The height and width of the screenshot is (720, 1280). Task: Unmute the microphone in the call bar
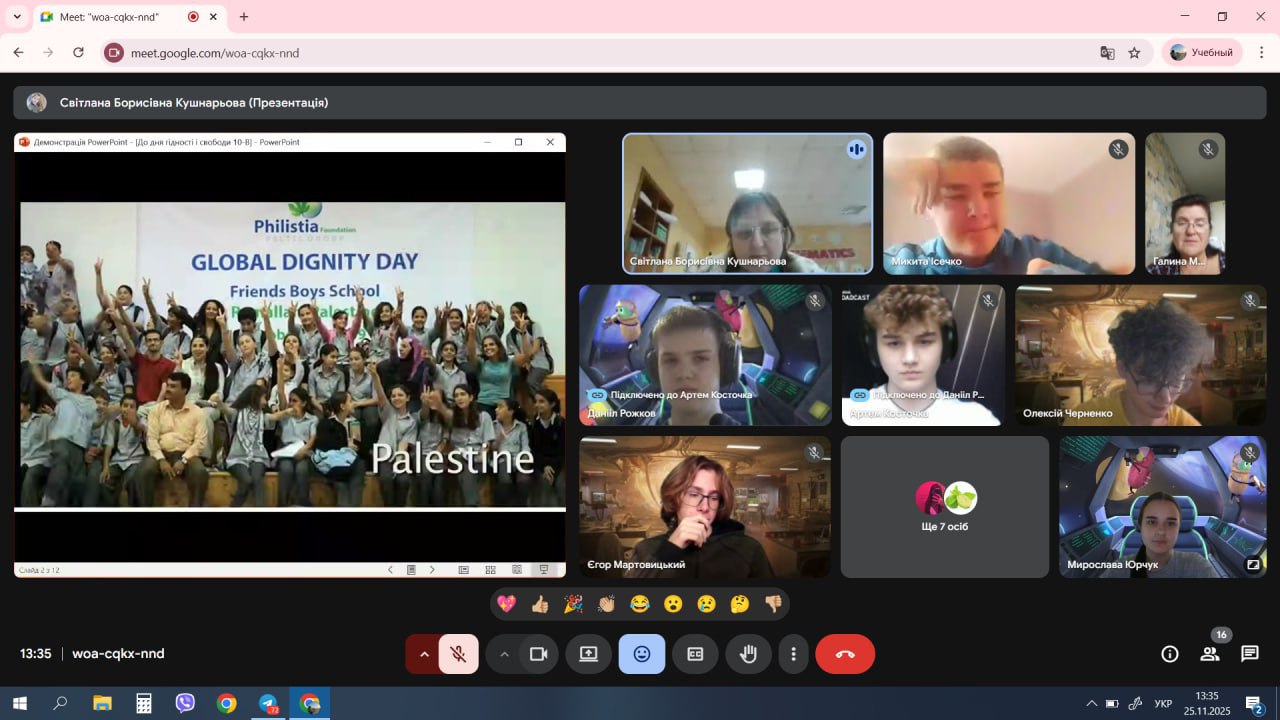tap(459, 654)
